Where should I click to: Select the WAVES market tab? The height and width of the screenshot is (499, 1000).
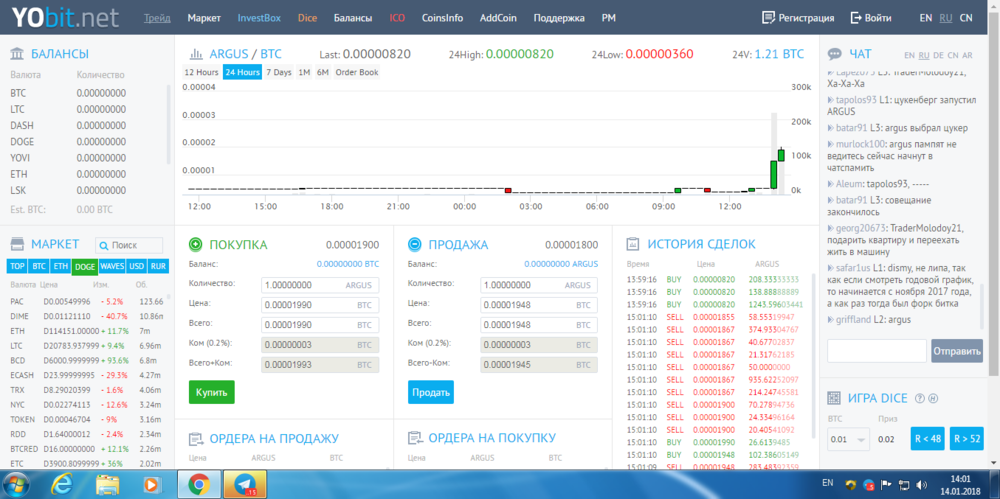pos(111,266)
